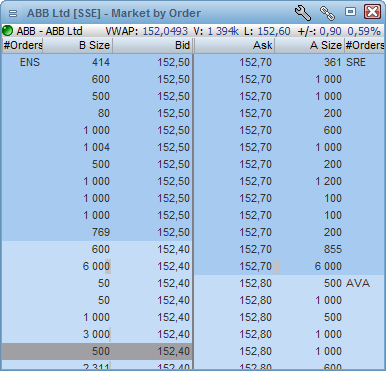The width and height of the screenshot is (386, 371).
Task: Click the 1 004 bid order row
Action: pyautogui.click(x=97, y=147)
